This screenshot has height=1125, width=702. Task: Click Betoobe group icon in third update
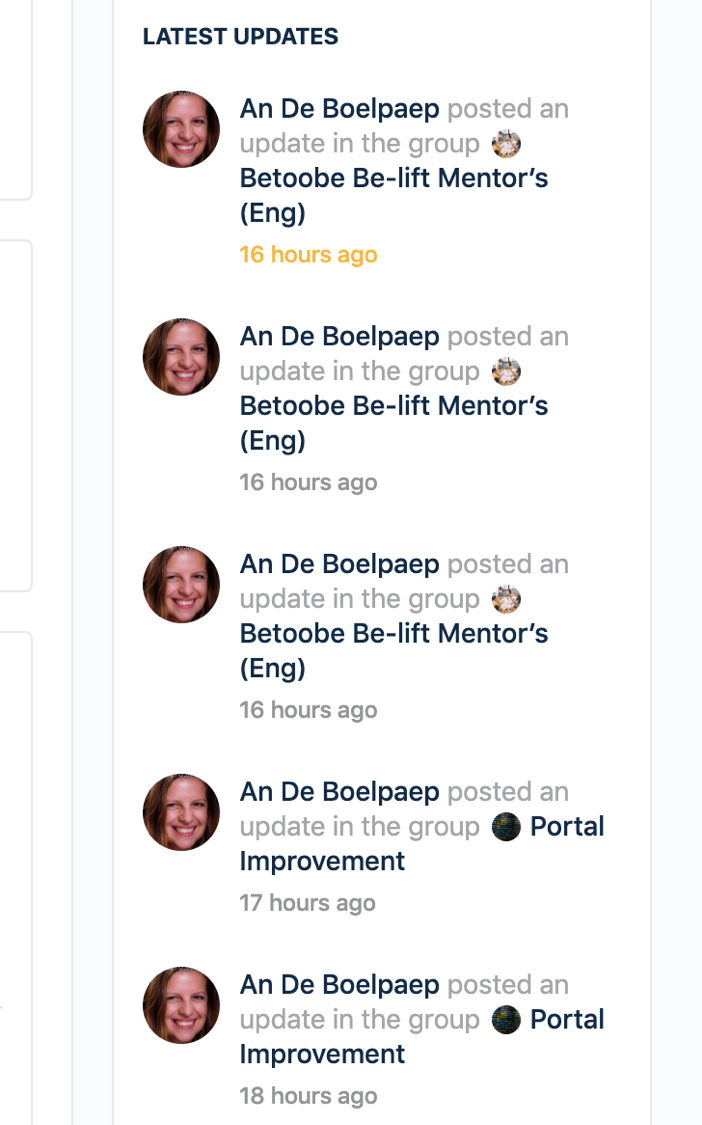[506, 599]
